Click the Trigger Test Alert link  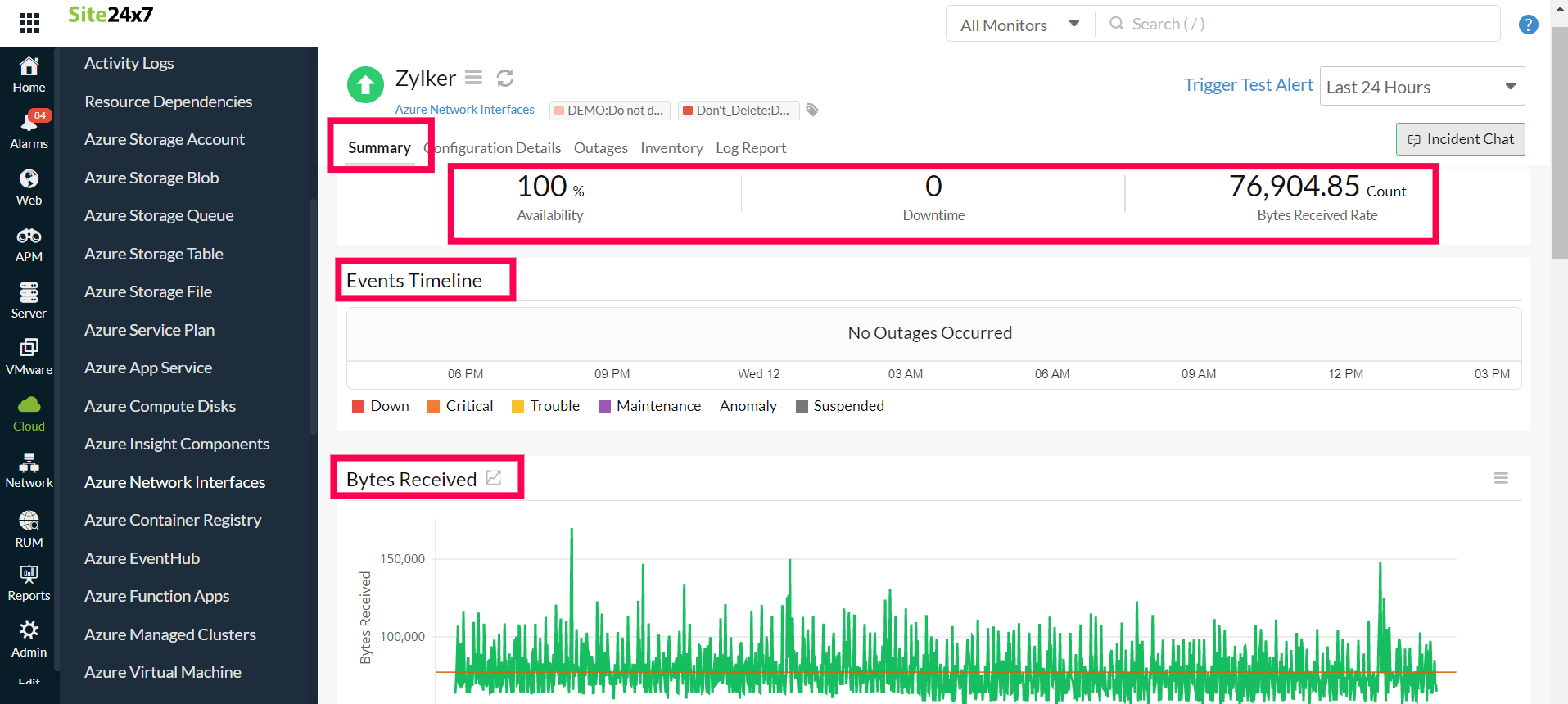pos(1248,85)
